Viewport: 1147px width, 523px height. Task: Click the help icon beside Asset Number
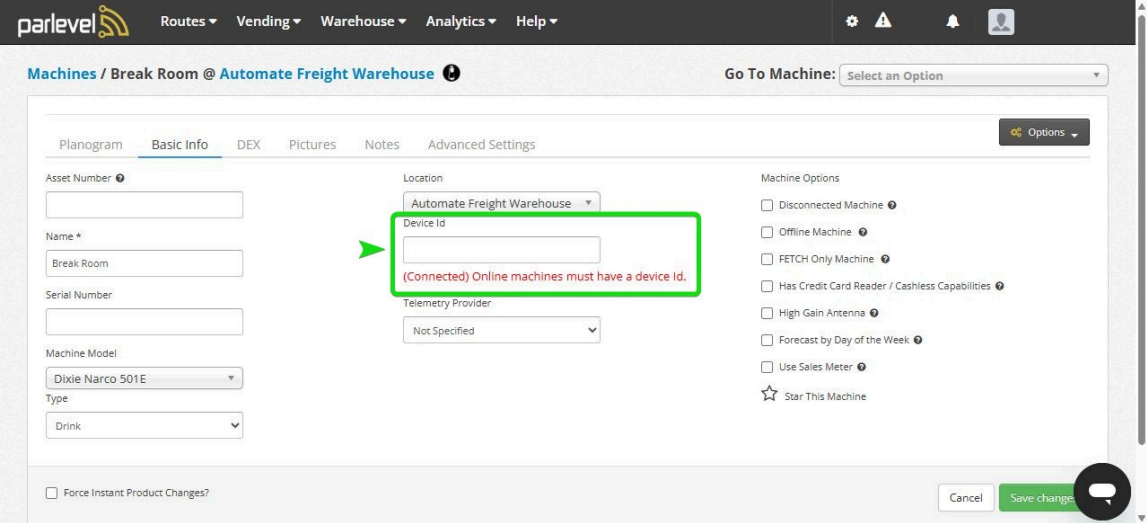click(x=120, y=178)
